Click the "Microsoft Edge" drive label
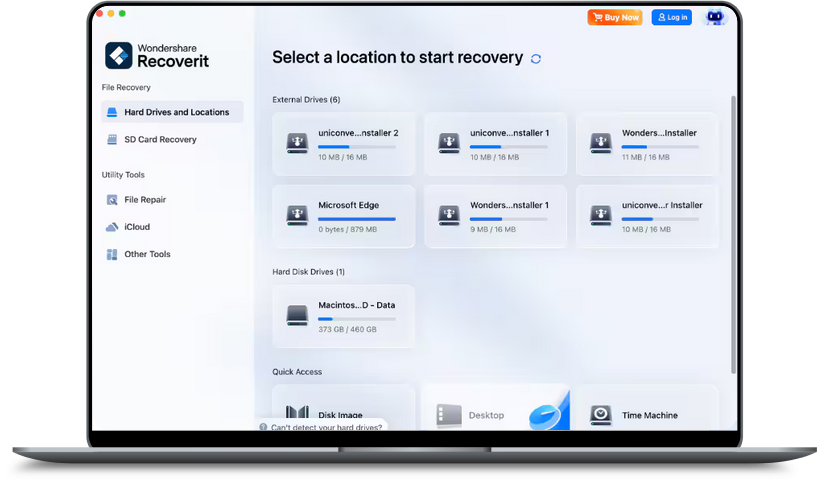Image resolution: width=817 pixels, height=484 pixels. click(x=349, y=205)
